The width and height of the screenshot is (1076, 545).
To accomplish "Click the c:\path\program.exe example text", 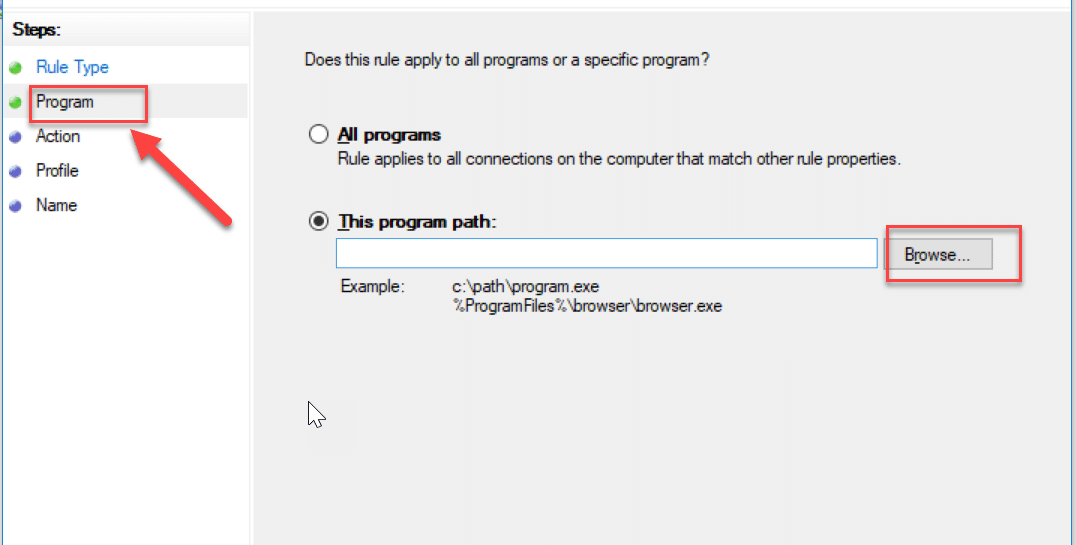I will pos(525,288).
